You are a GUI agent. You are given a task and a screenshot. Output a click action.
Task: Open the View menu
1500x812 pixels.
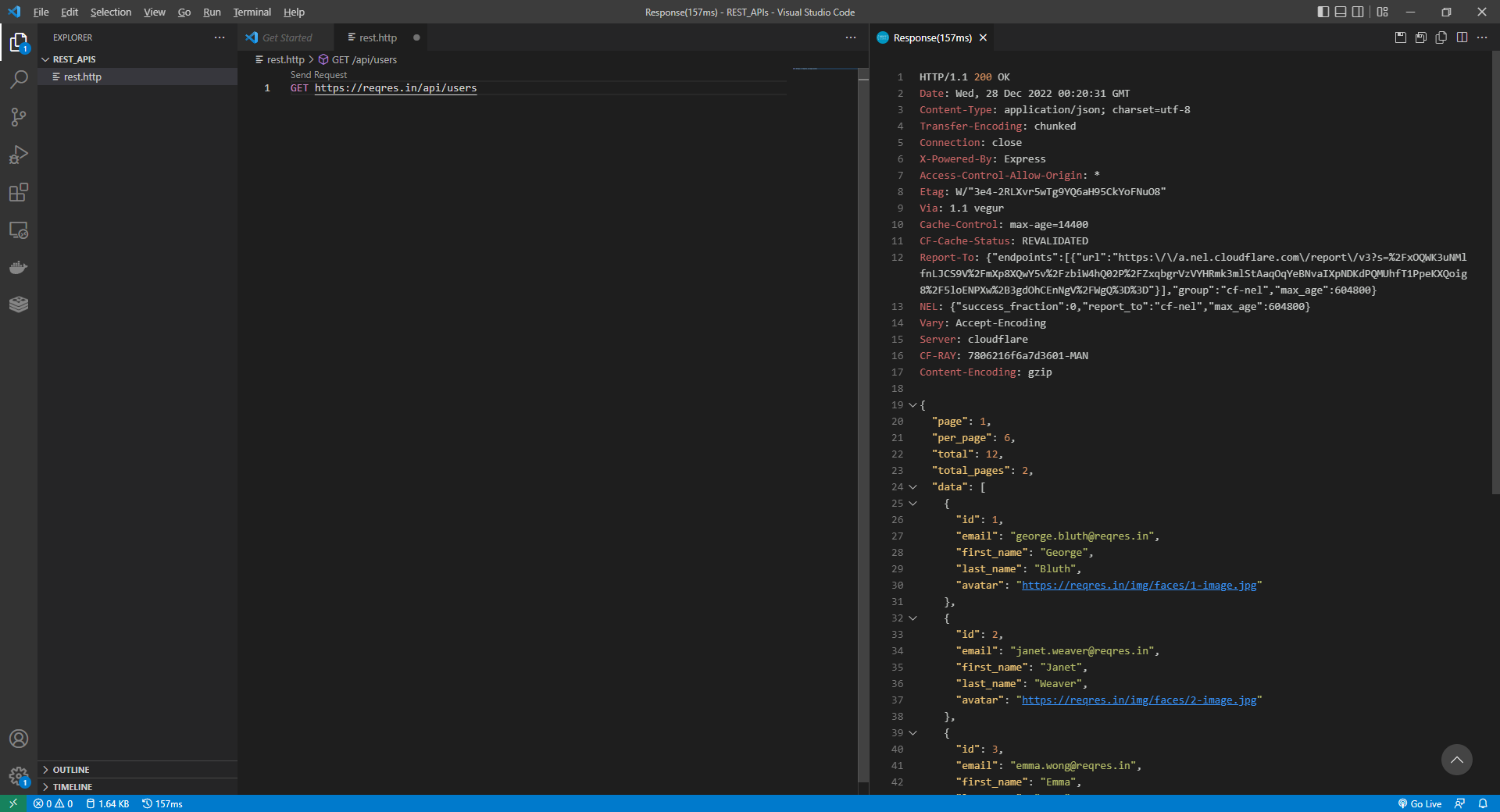coord(155,12)
